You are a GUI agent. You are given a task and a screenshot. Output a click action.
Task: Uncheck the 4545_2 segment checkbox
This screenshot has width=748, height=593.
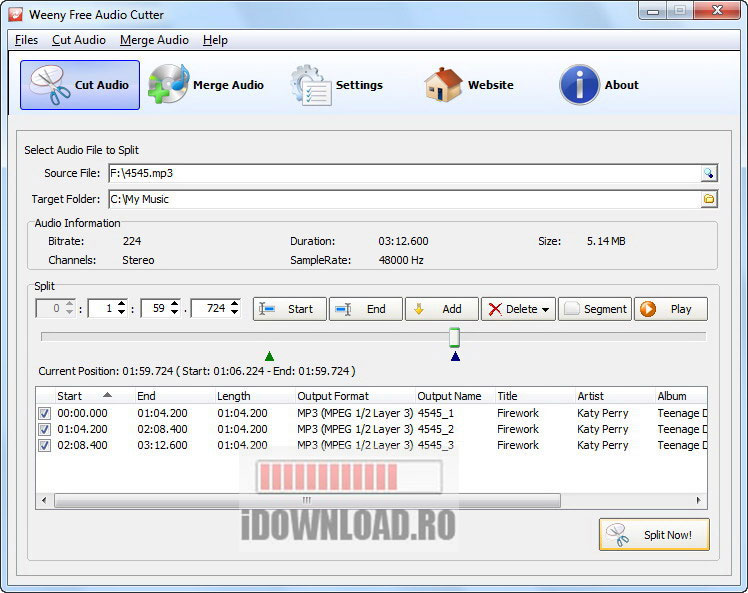coord(44,429)
